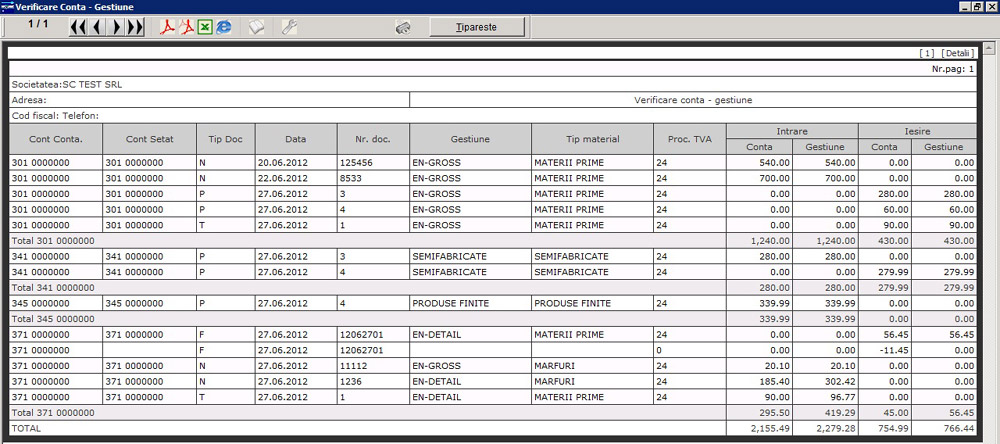Select the Data column header
Image resolution: width=1000 pixels, height=444 pixels.
pos(296,139)
